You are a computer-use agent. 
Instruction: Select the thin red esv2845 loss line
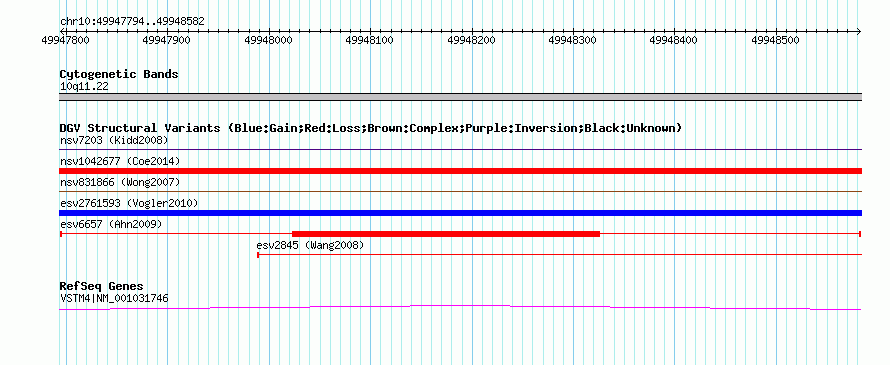point(560,255)
